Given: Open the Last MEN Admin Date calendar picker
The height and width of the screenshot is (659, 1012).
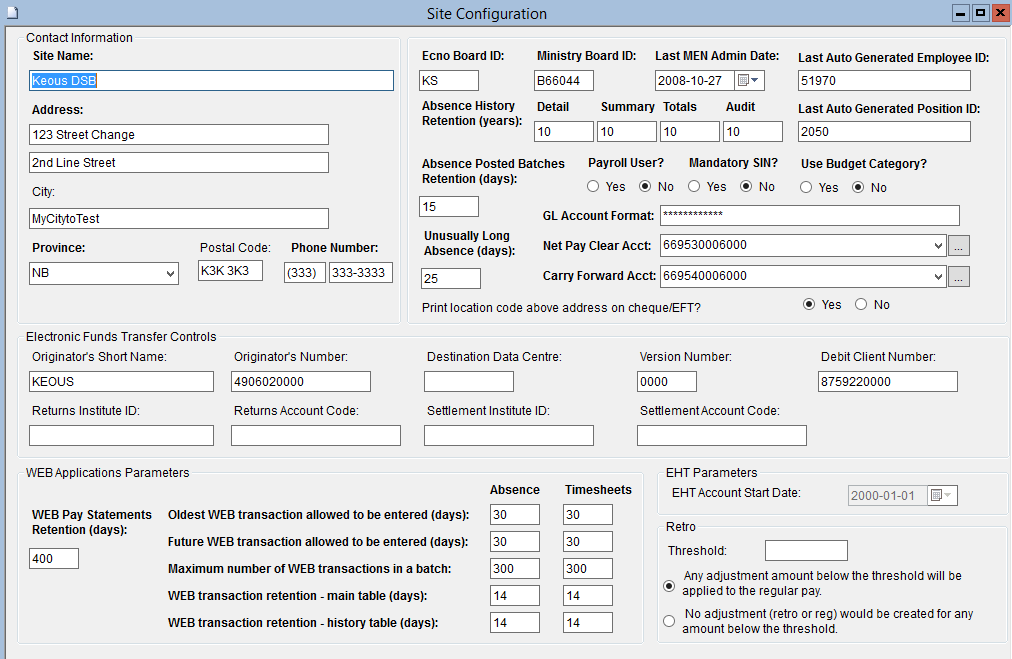Looking at the screenshot, I should (749, 80).
